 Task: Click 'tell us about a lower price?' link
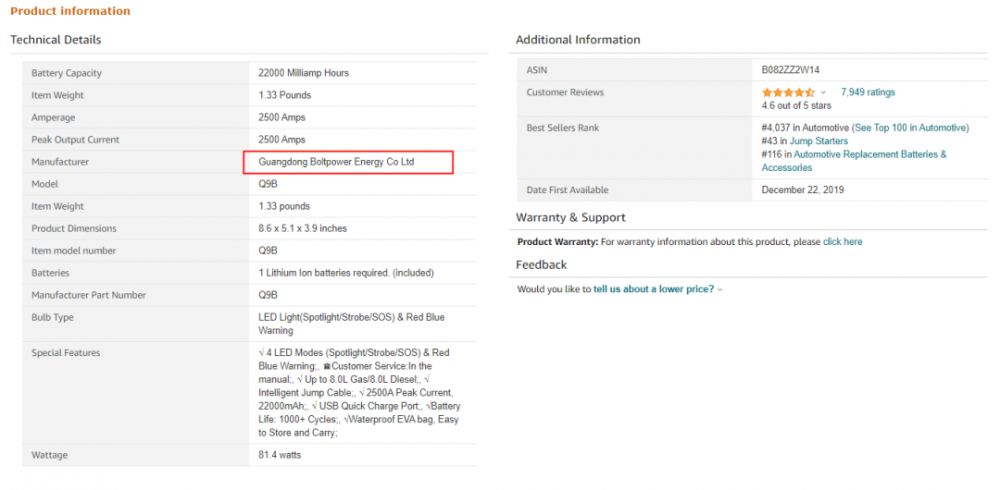point(654,289)
